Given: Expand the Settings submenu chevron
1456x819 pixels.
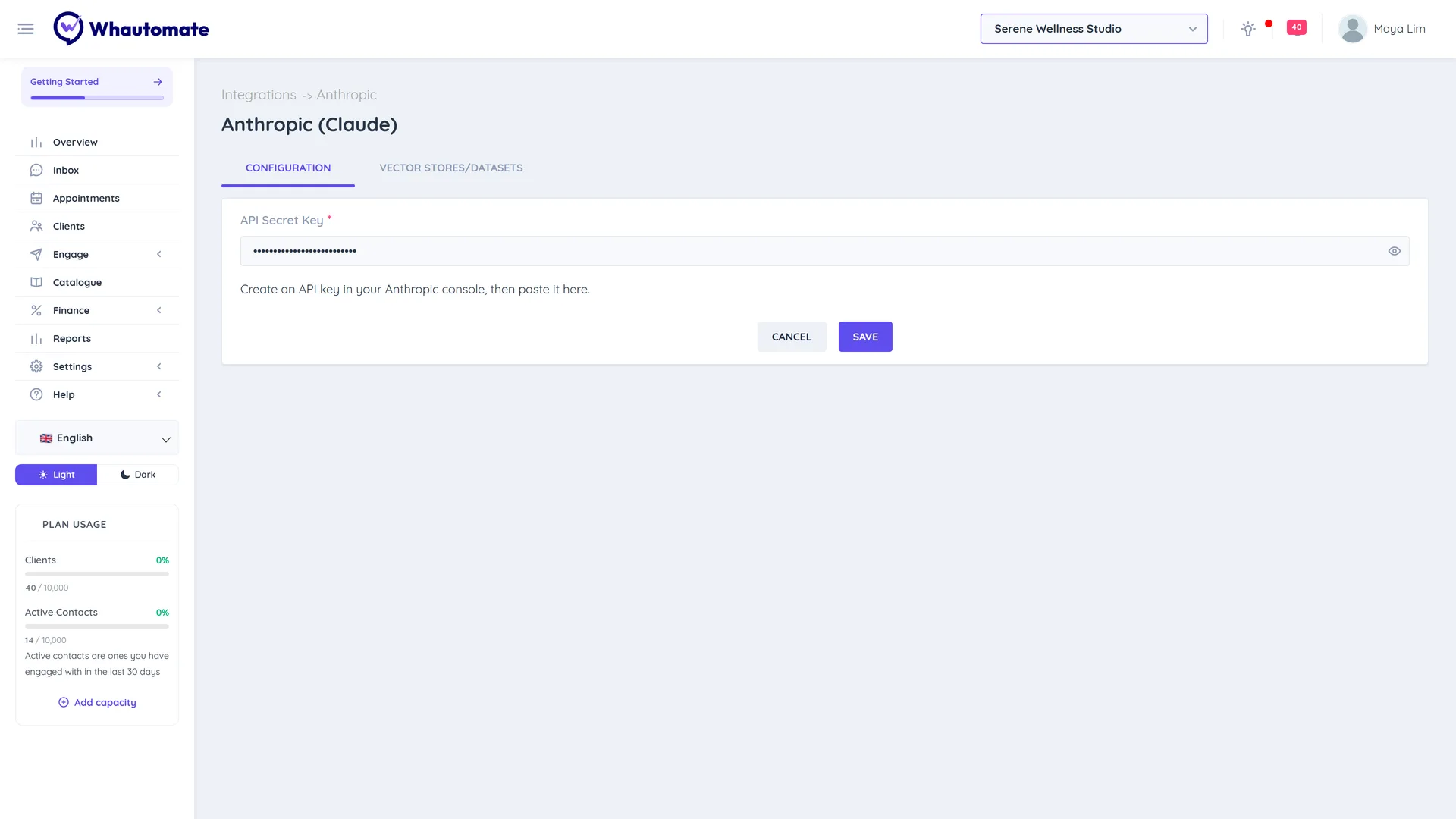Looking at the screenshot, I should point(159,367).
